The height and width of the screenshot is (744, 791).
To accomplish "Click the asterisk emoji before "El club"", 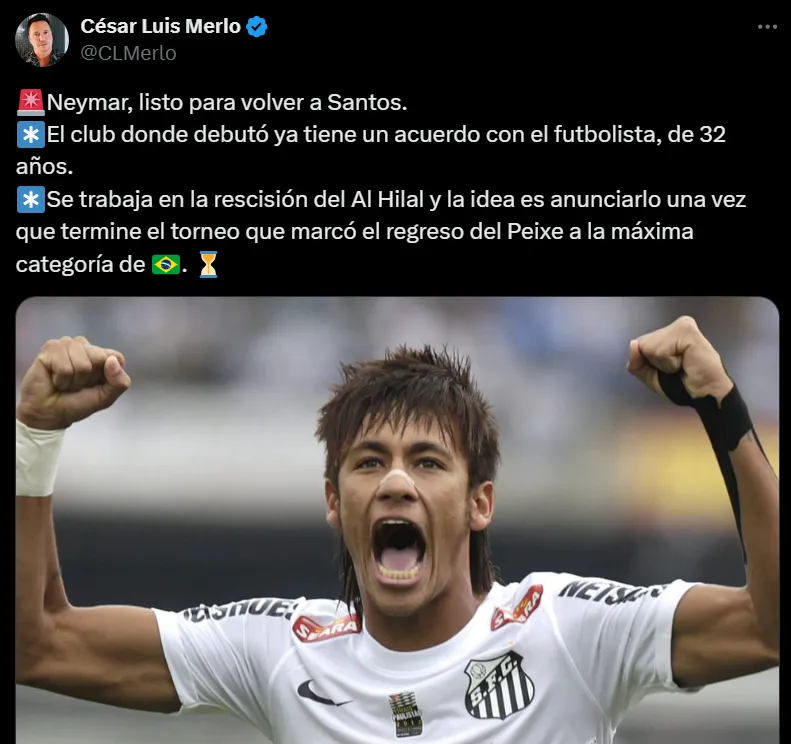I will [31, 134].
